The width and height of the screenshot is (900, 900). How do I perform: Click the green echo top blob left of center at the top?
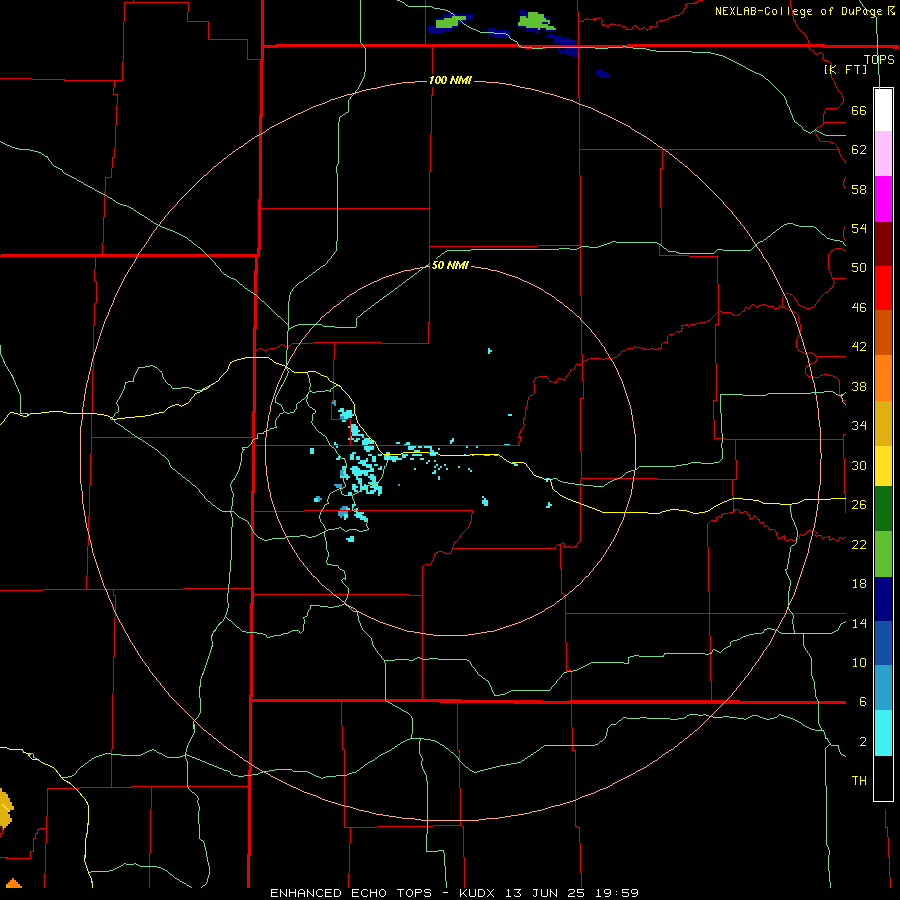tap(450, 22)
